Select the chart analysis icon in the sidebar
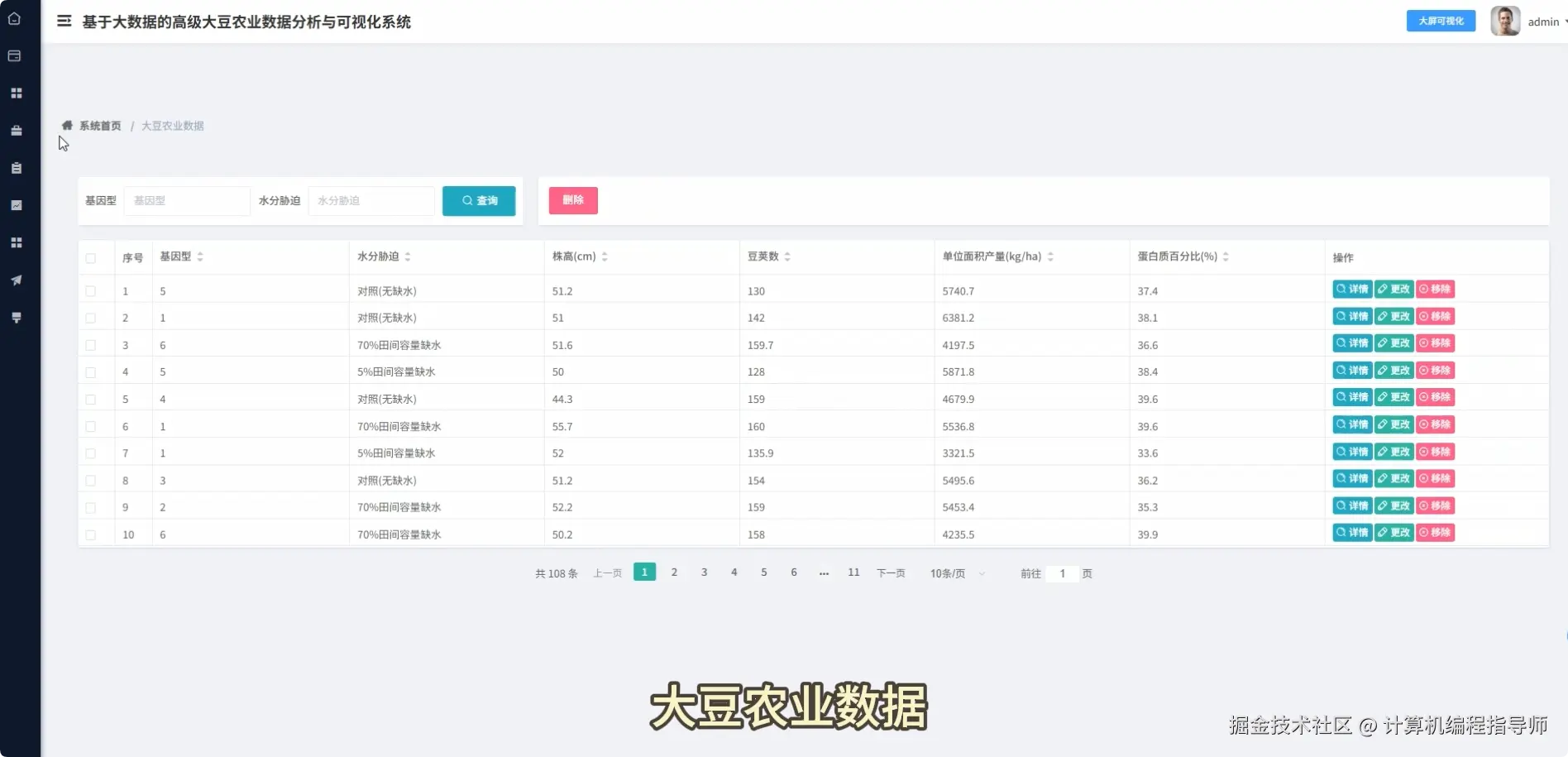Viewport: 1568px width, 757px height. click(x=16, y=205)
